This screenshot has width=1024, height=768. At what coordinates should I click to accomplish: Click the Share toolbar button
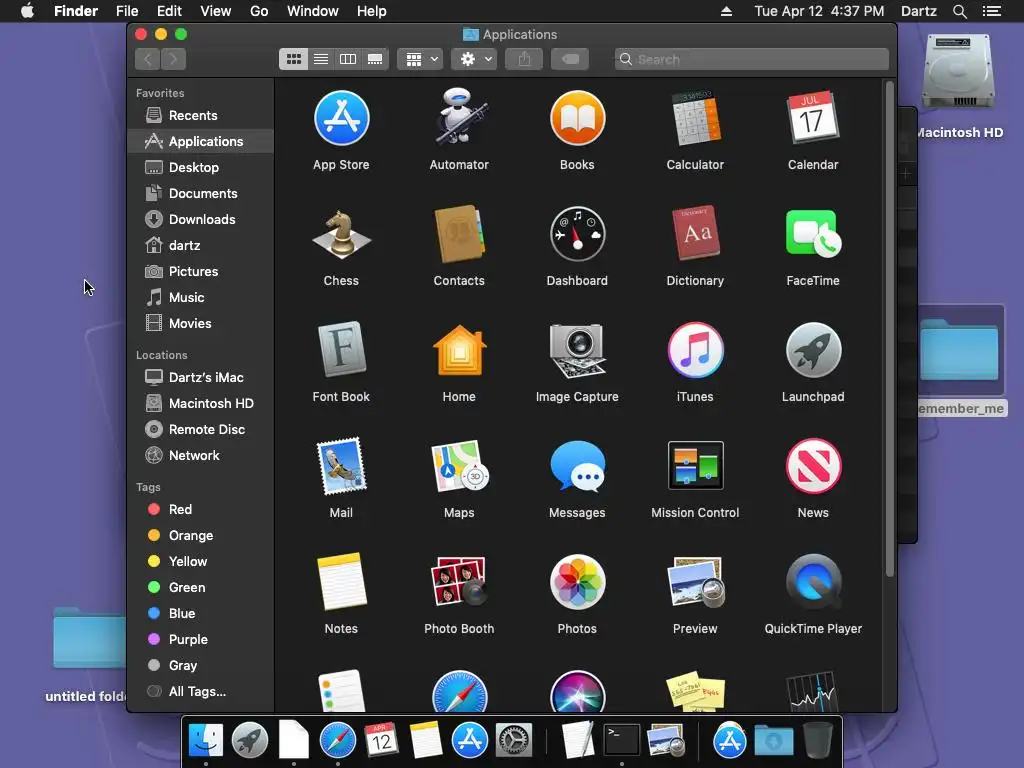pos(524,59)
